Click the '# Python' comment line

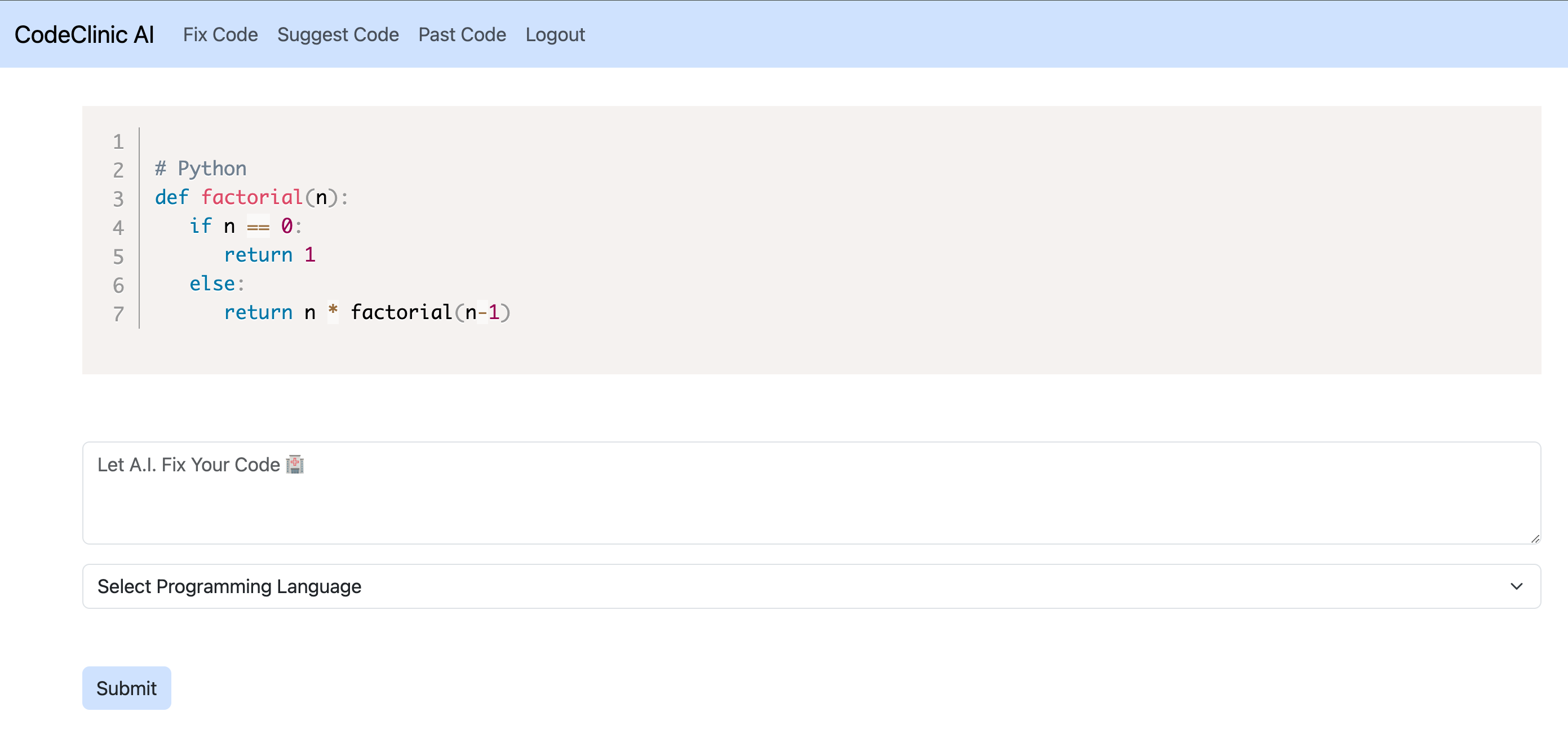pos(201,168)
